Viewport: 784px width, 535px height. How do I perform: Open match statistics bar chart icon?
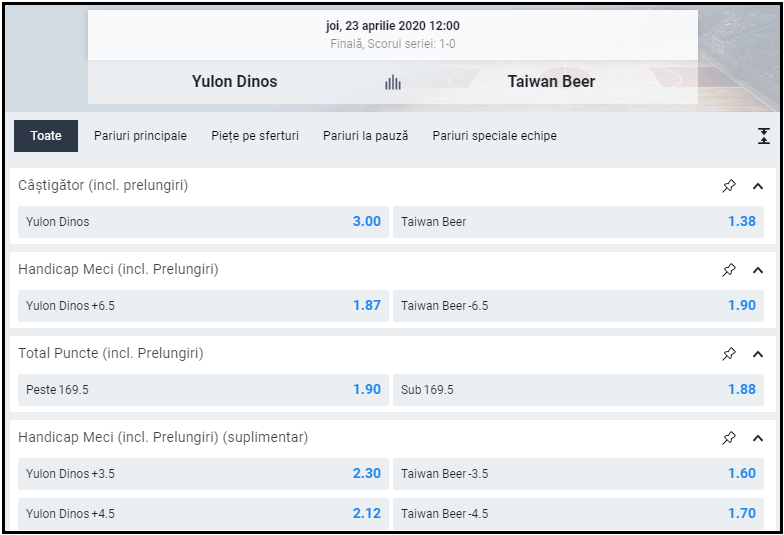click(393, 82)
